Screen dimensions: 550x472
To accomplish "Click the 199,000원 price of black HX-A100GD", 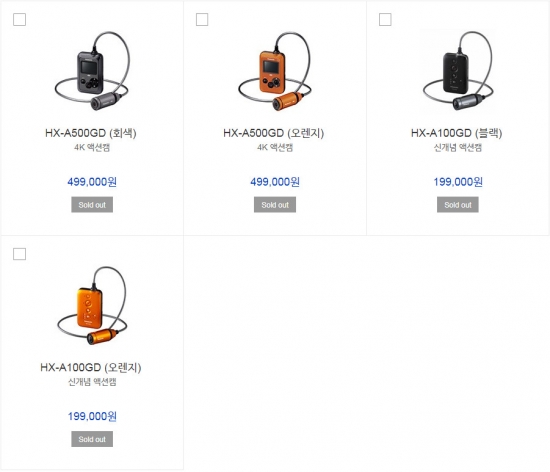I will tap(458, 182).
